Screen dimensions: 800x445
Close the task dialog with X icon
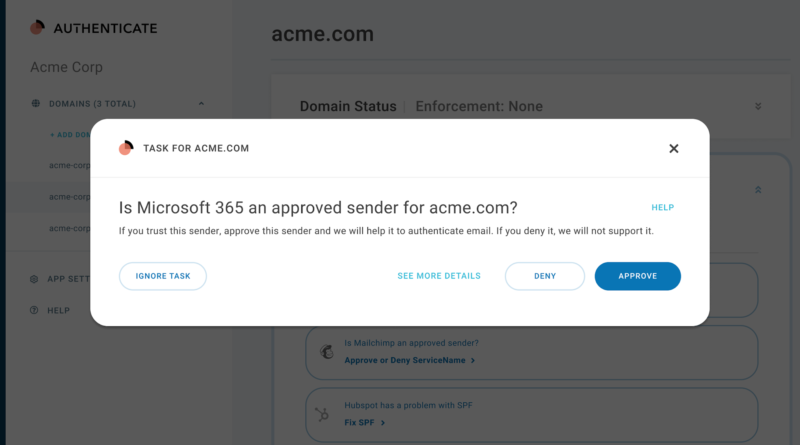tap(673, 149)
